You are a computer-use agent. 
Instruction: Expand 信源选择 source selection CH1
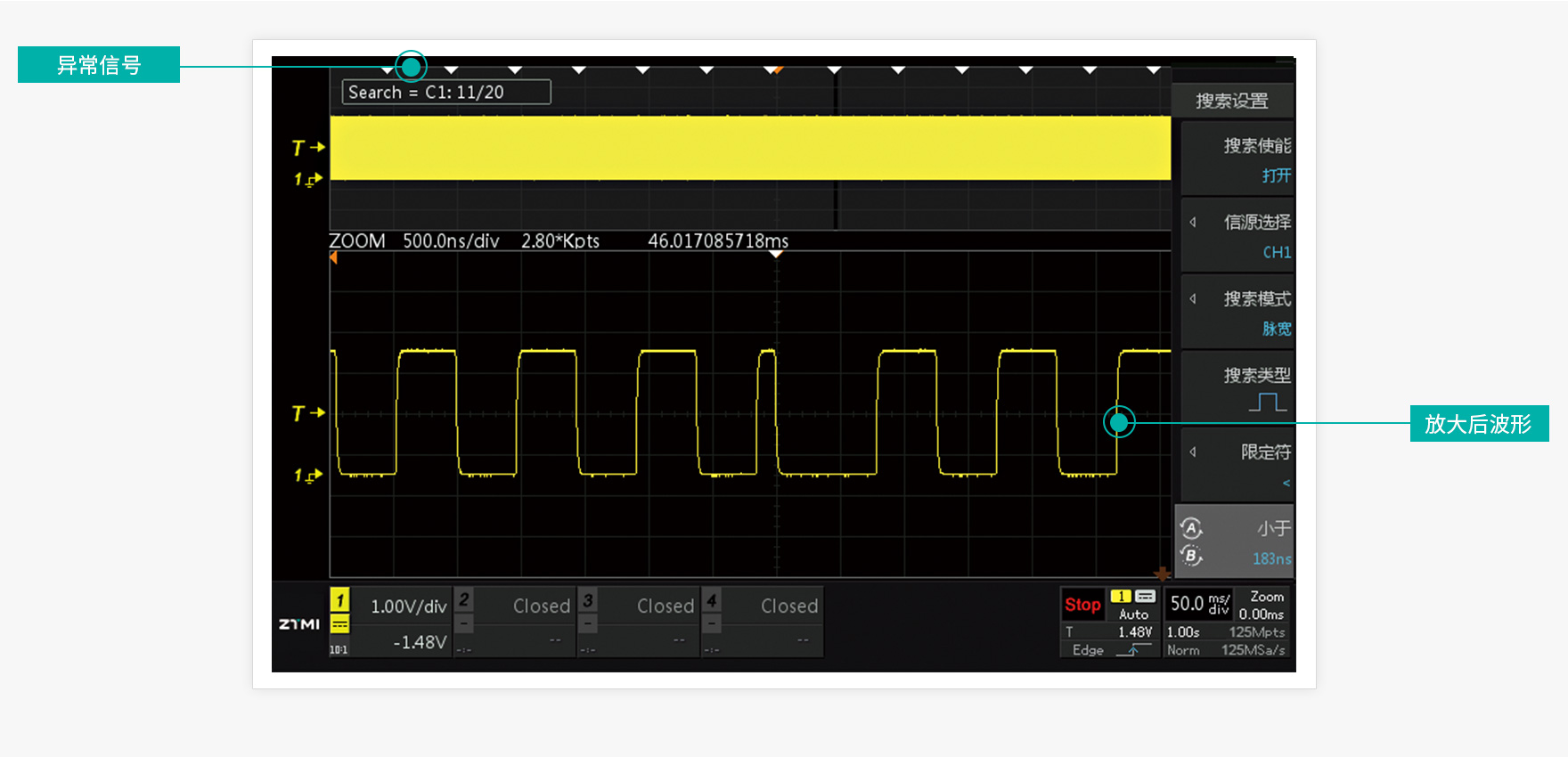(x=1237, y=236)
